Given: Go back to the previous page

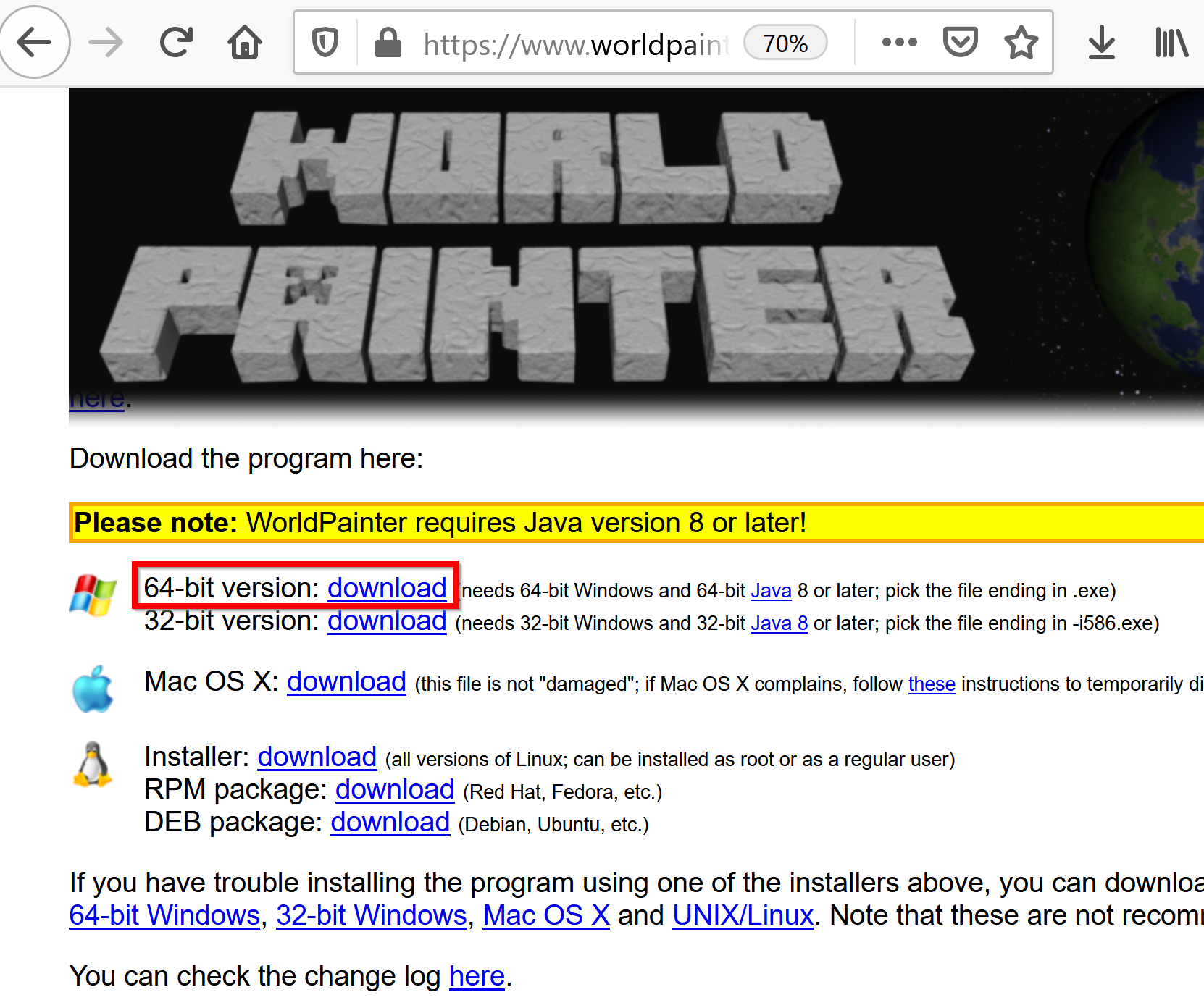Looking at the screenshot, I should point(34,42).
